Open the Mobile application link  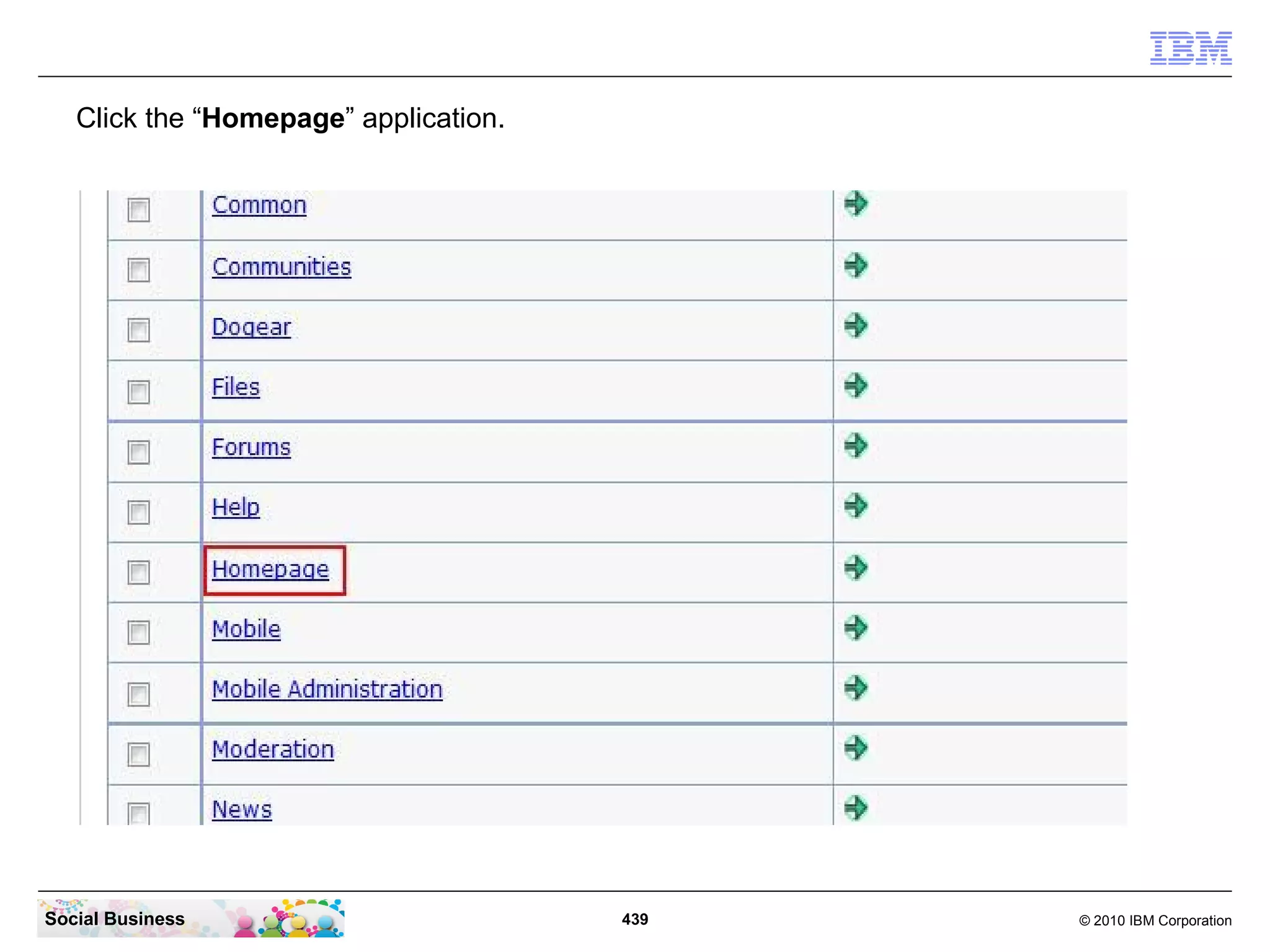[246, 629]
